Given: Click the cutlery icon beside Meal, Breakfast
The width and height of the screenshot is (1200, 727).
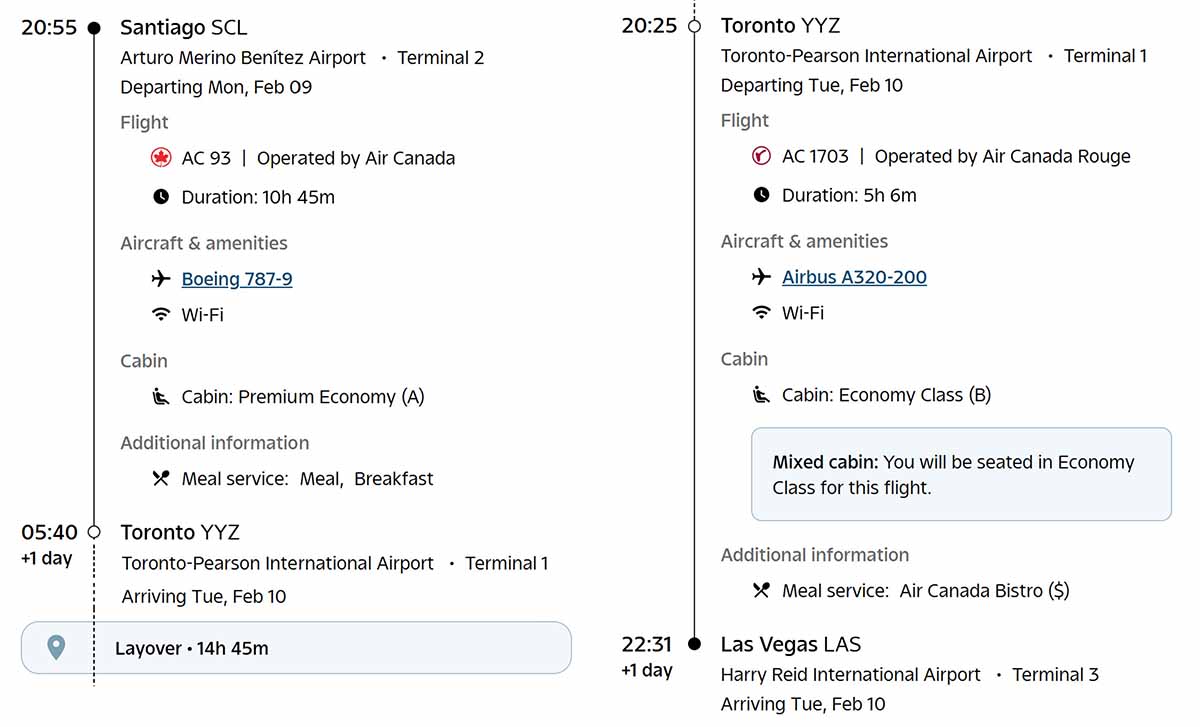Looking at the screenshot, I should click(x=161, y=479).
